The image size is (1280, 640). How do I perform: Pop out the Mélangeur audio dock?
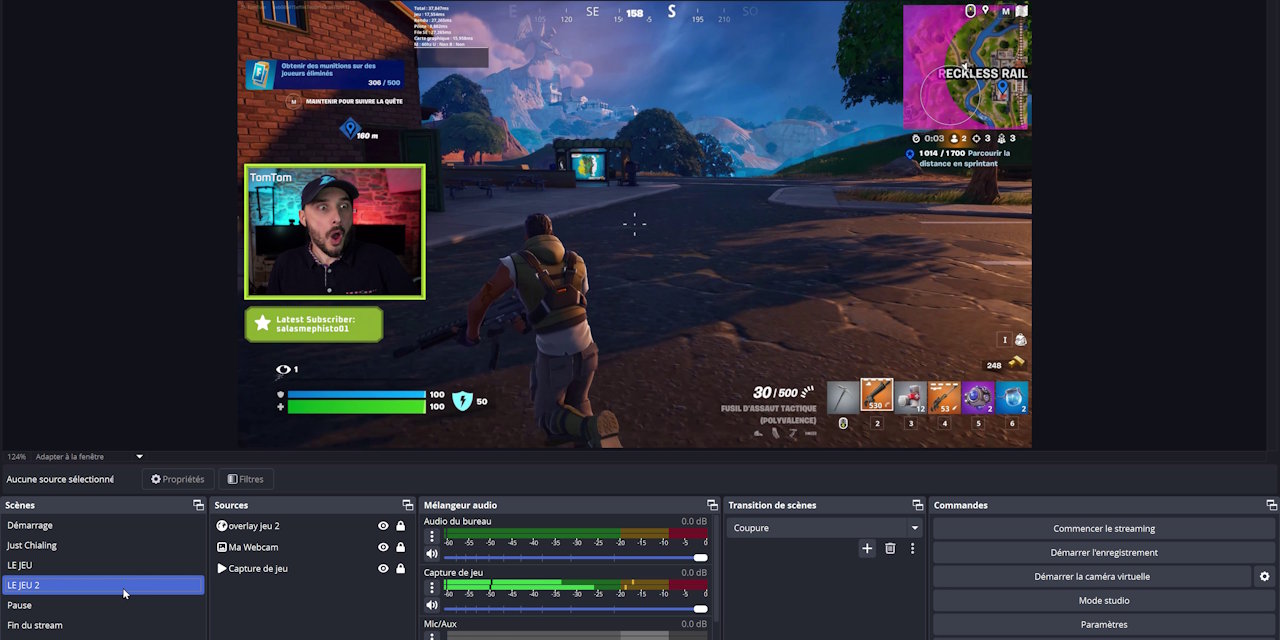coord(712,505)
